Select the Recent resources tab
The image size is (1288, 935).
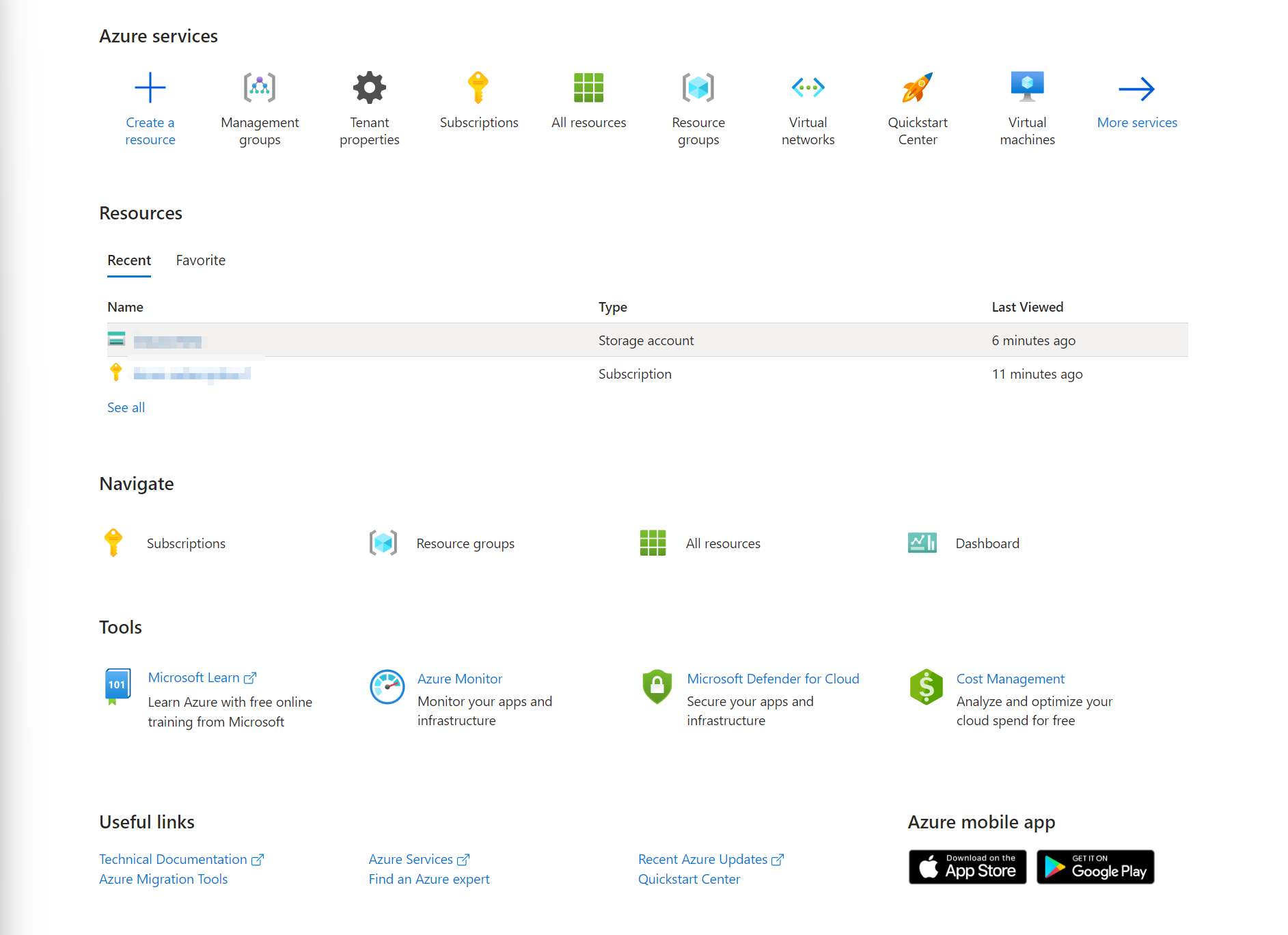point(129,260)
